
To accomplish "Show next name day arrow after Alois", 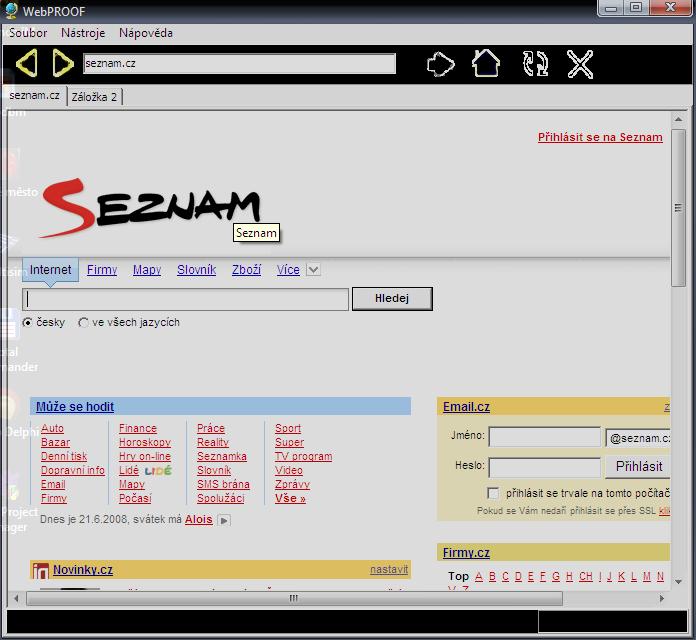I will pyautogui.click(x=224, y=520).
